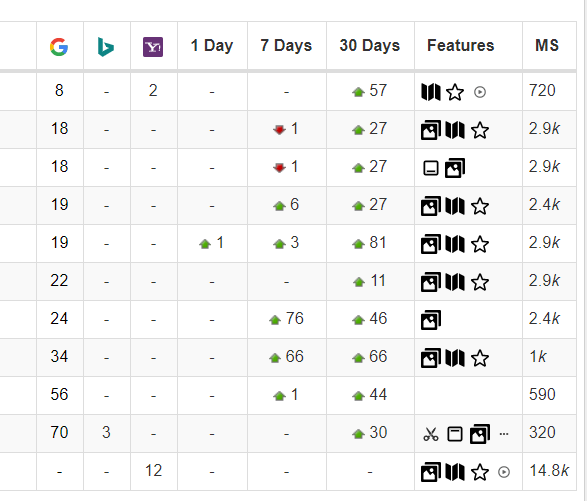Click the window box icon in the 320 row
Image resolution: width=587 pixels, height=501 pixels.
(x=455, y=434)
